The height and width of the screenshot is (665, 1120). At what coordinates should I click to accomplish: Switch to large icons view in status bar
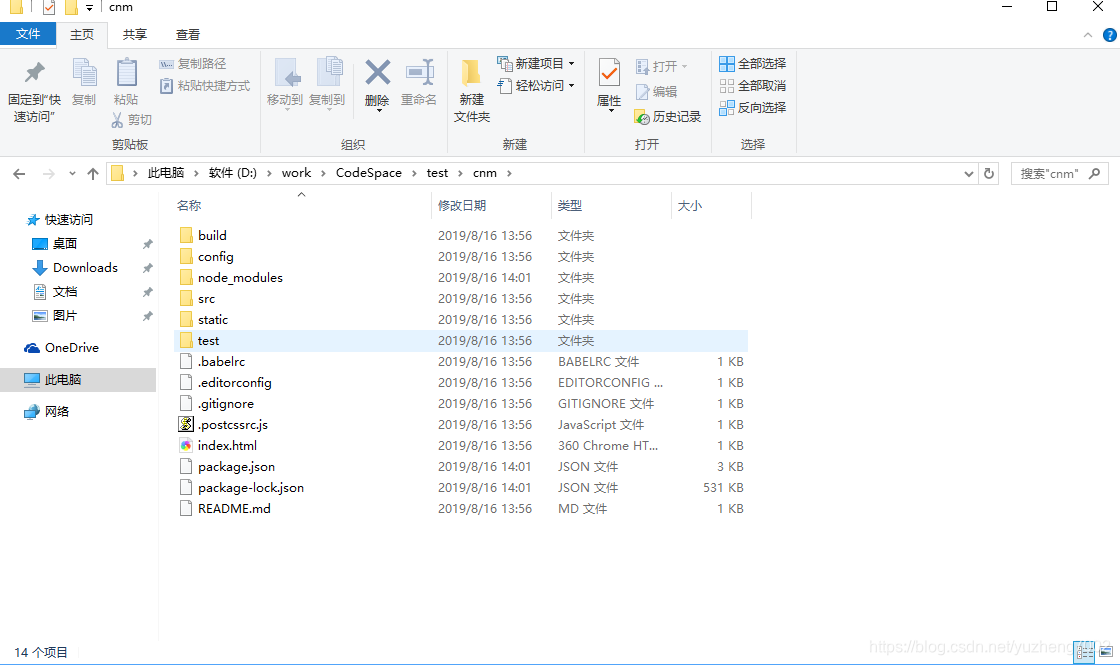pos(1106,651)
